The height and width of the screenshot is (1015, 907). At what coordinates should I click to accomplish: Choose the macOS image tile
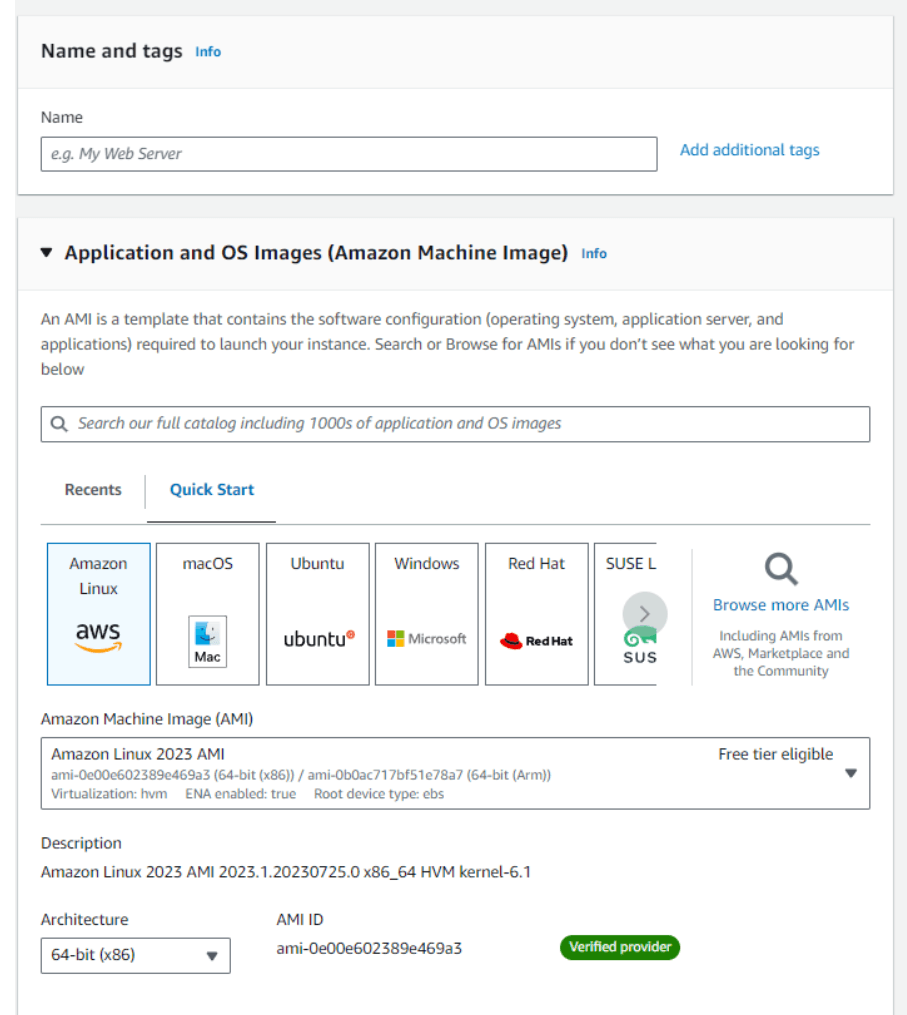(208, 613)
